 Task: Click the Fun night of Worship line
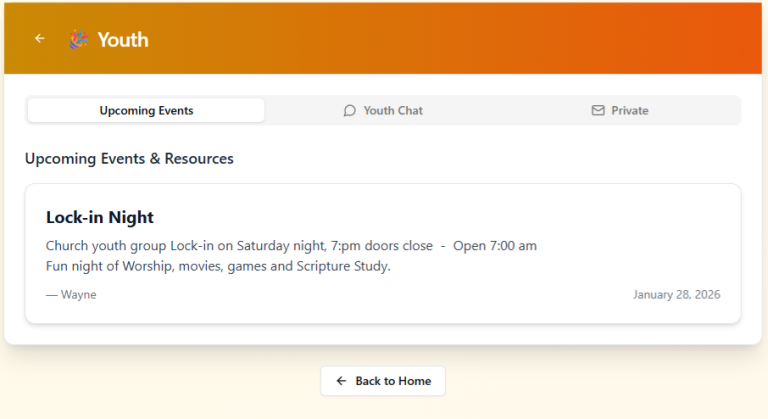[x=218, y=266]
